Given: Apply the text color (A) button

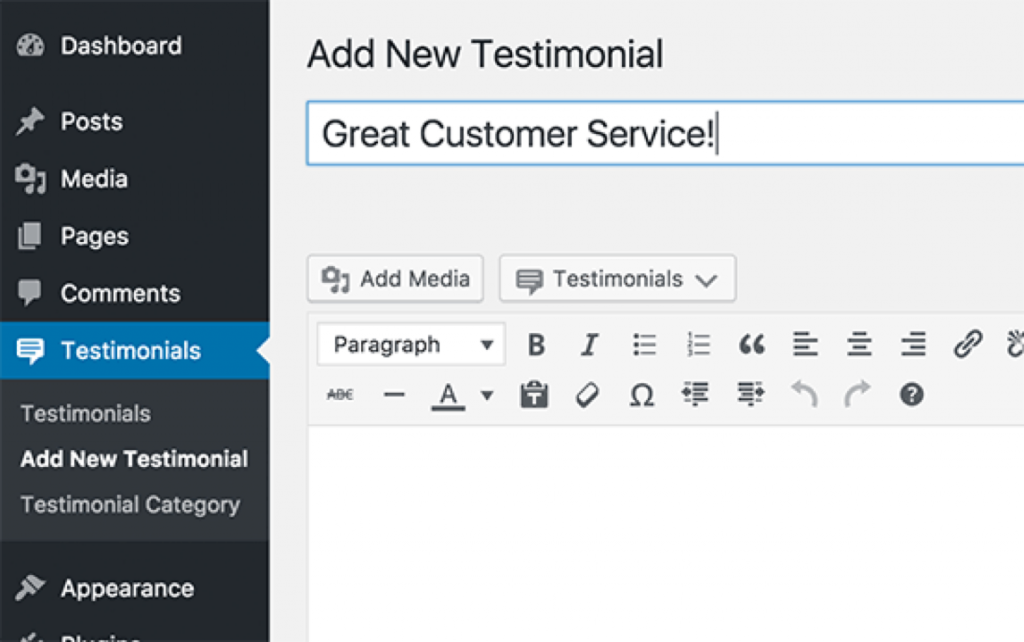Looking at the screenshot, I should (x=448, y=394).
